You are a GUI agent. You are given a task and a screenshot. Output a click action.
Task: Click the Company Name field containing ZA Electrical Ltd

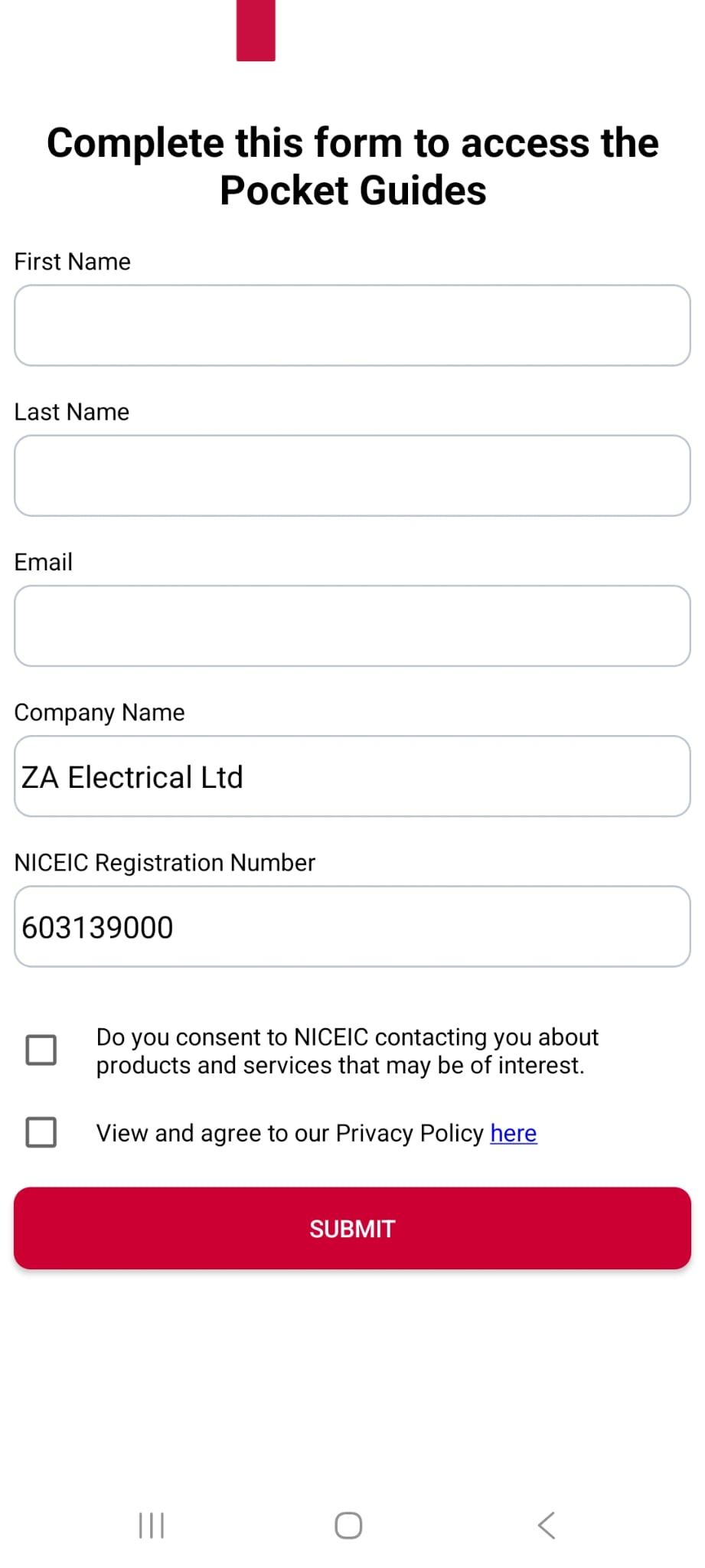click(x=352, y=776)
